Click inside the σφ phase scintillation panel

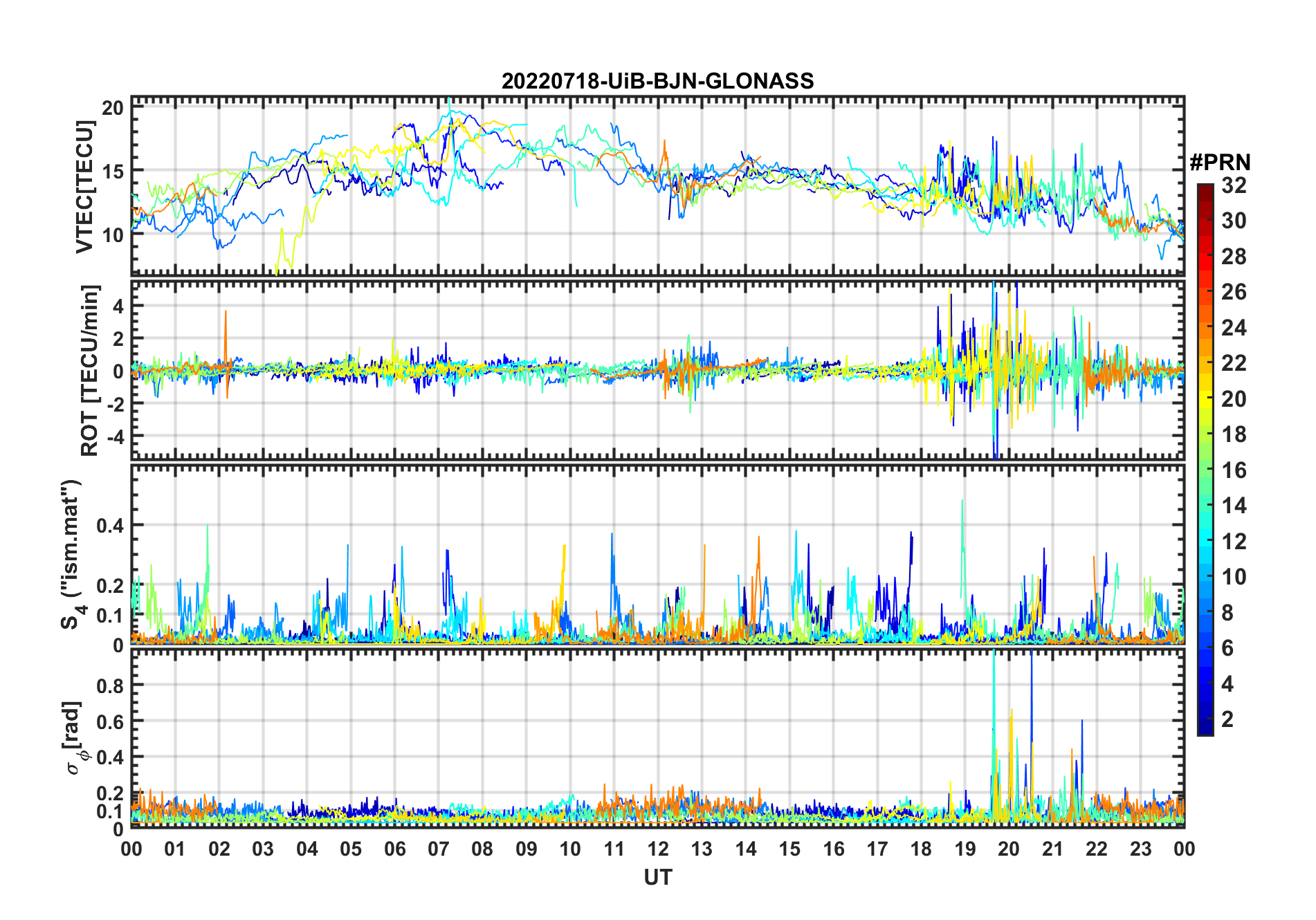(657, 738)
